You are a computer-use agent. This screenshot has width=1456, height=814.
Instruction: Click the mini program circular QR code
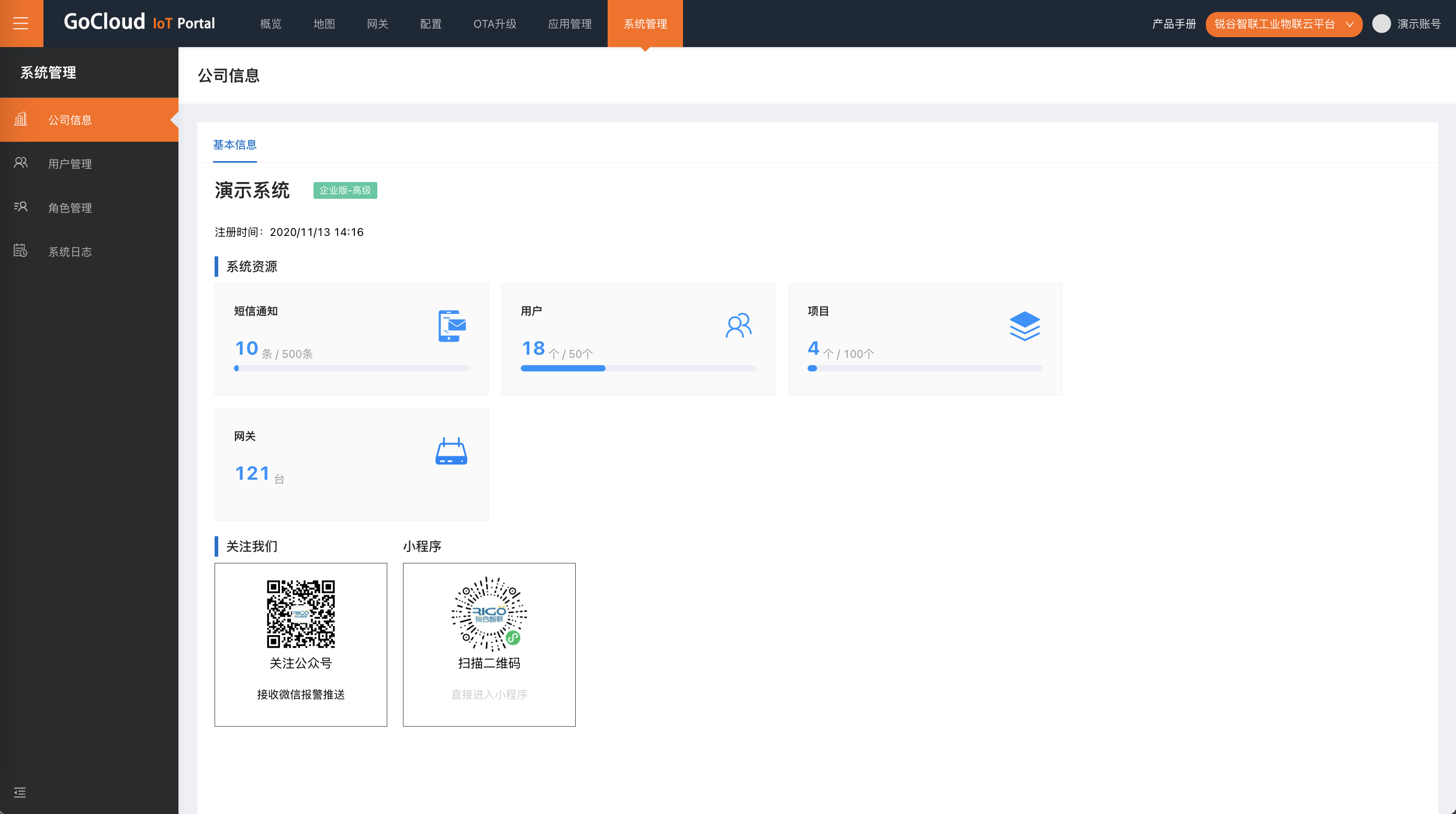[489, 614]
